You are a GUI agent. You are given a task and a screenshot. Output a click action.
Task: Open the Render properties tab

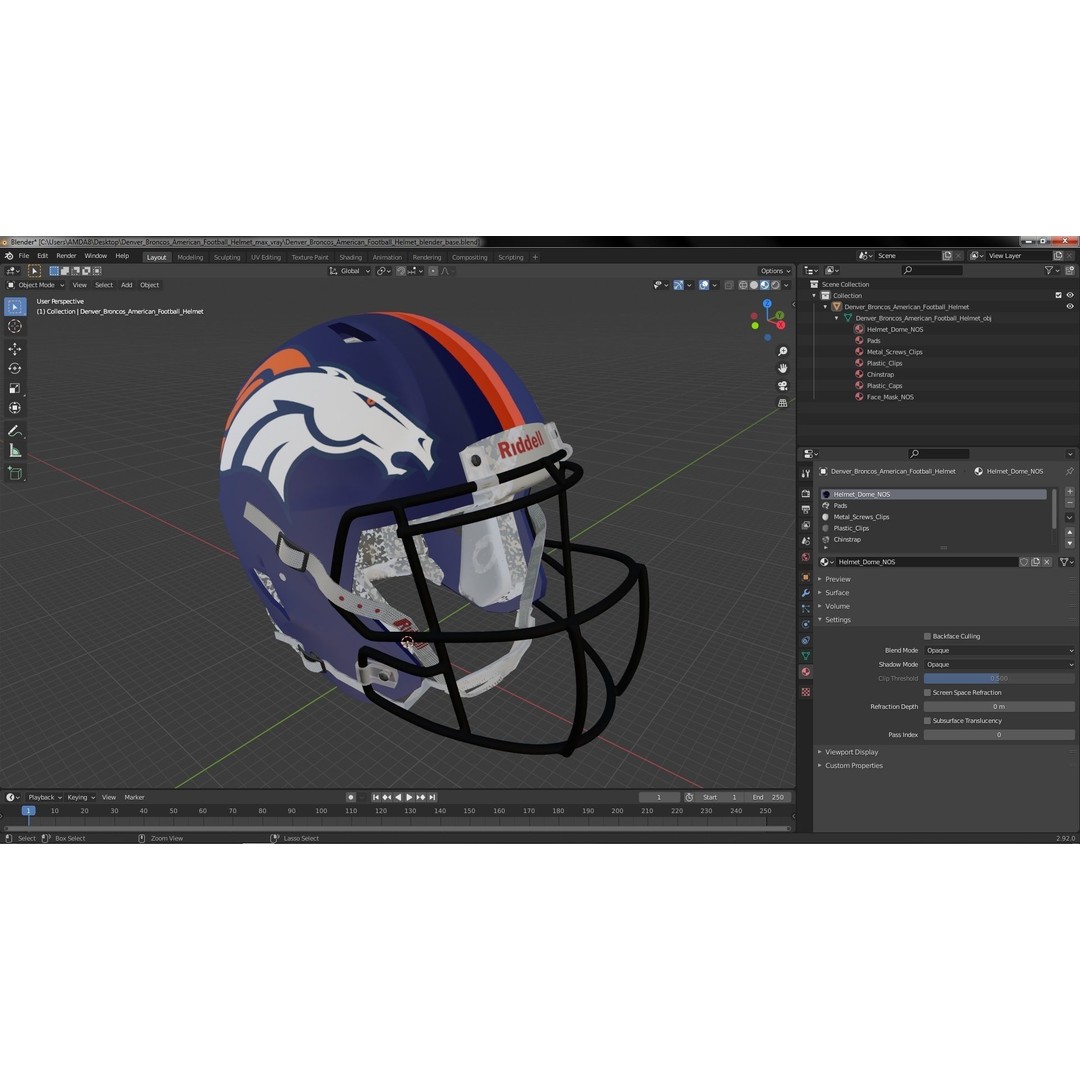pos(806,494)
